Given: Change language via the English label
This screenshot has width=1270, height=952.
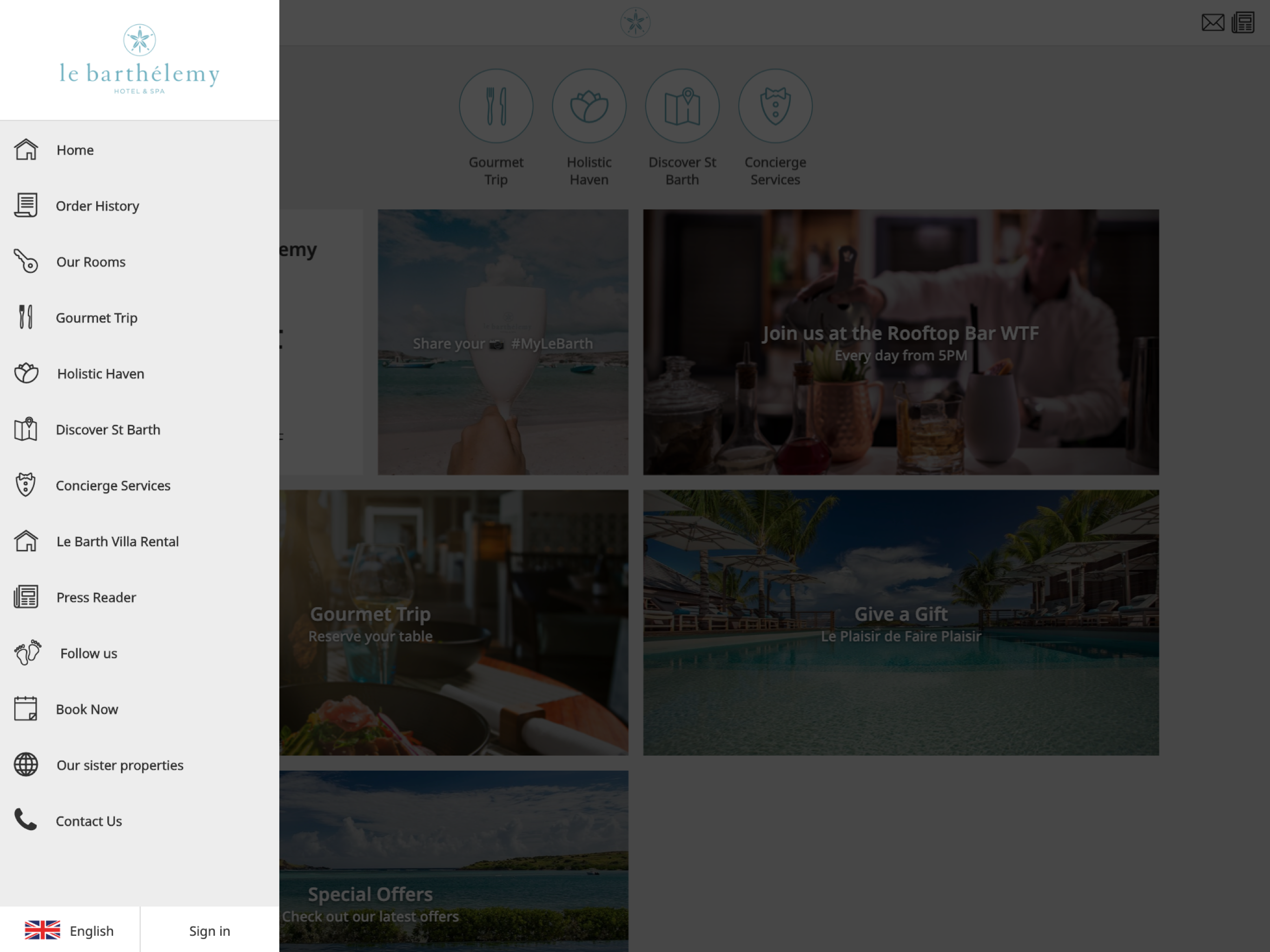Looking at the screenshot, I should [91, 930].
